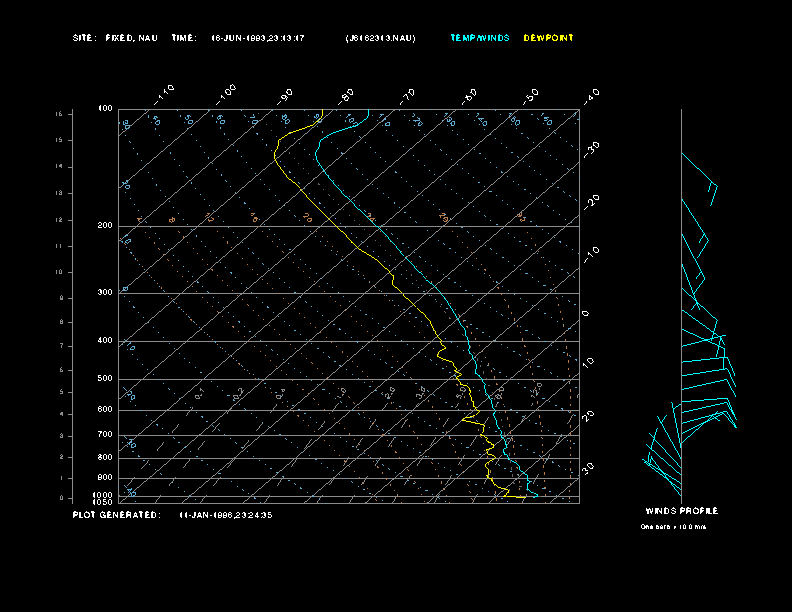Click the TIME: label in the header
792x612 pixels.
[184, 38]
